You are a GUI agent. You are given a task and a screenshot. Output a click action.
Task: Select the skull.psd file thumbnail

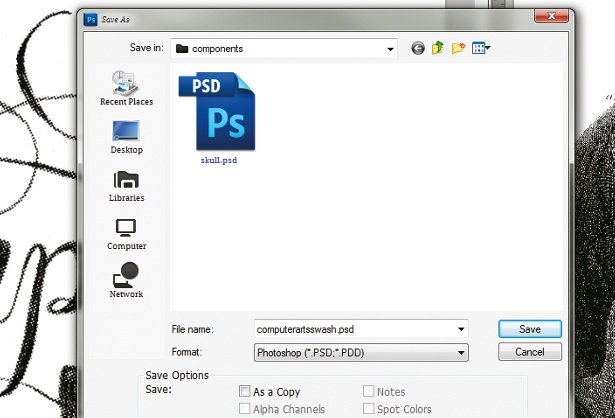(x=217, y=111)
